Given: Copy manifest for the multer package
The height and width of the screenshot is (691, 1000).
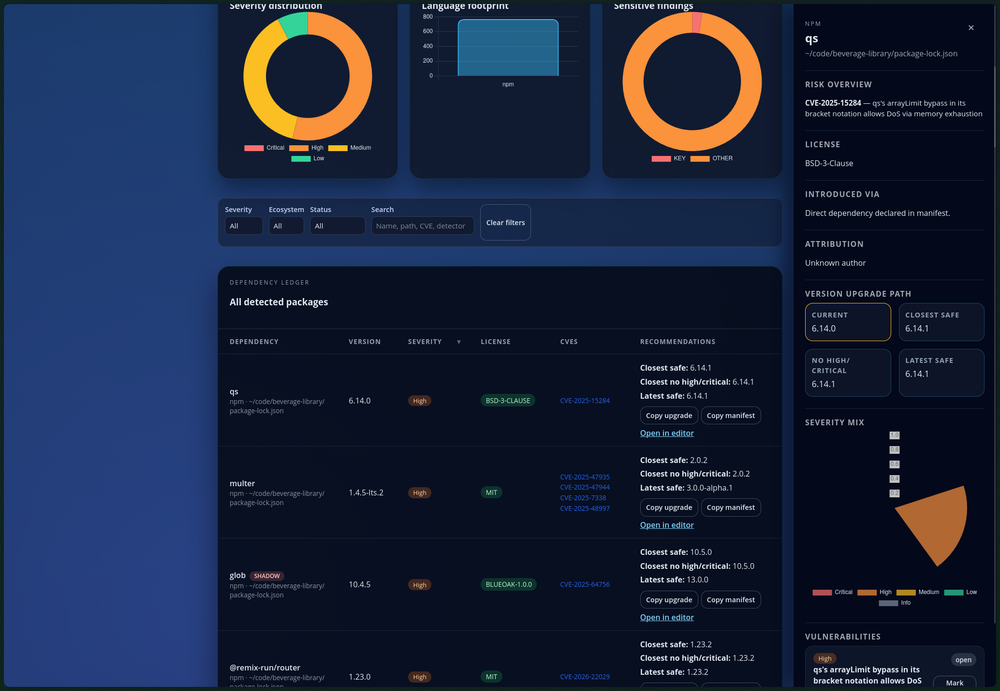Looking at the screenshot, I should point(730,507).
